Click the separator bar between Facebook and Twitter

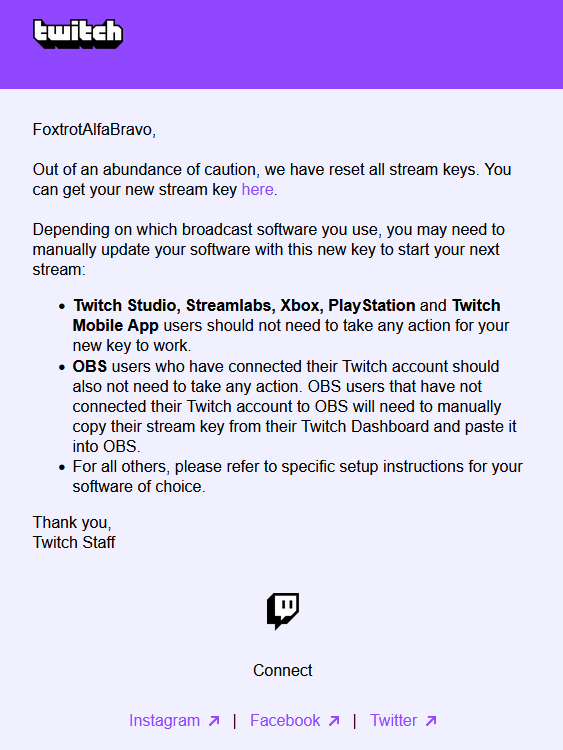coord(354,721)
